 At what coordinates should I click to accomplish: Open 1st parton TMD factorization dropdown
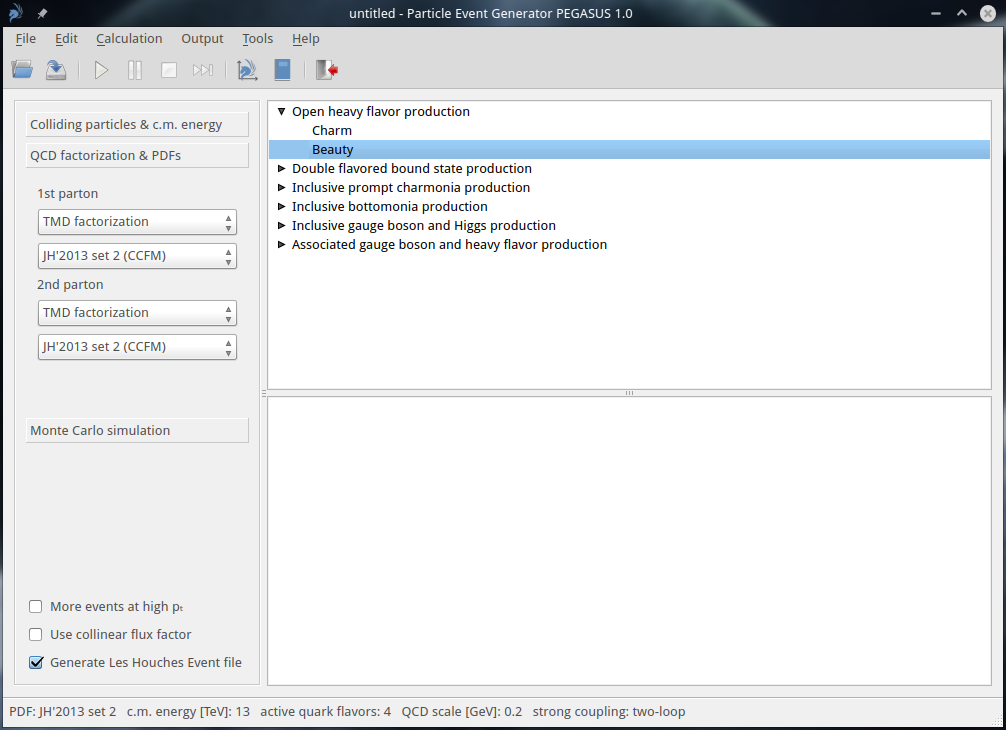137,222
